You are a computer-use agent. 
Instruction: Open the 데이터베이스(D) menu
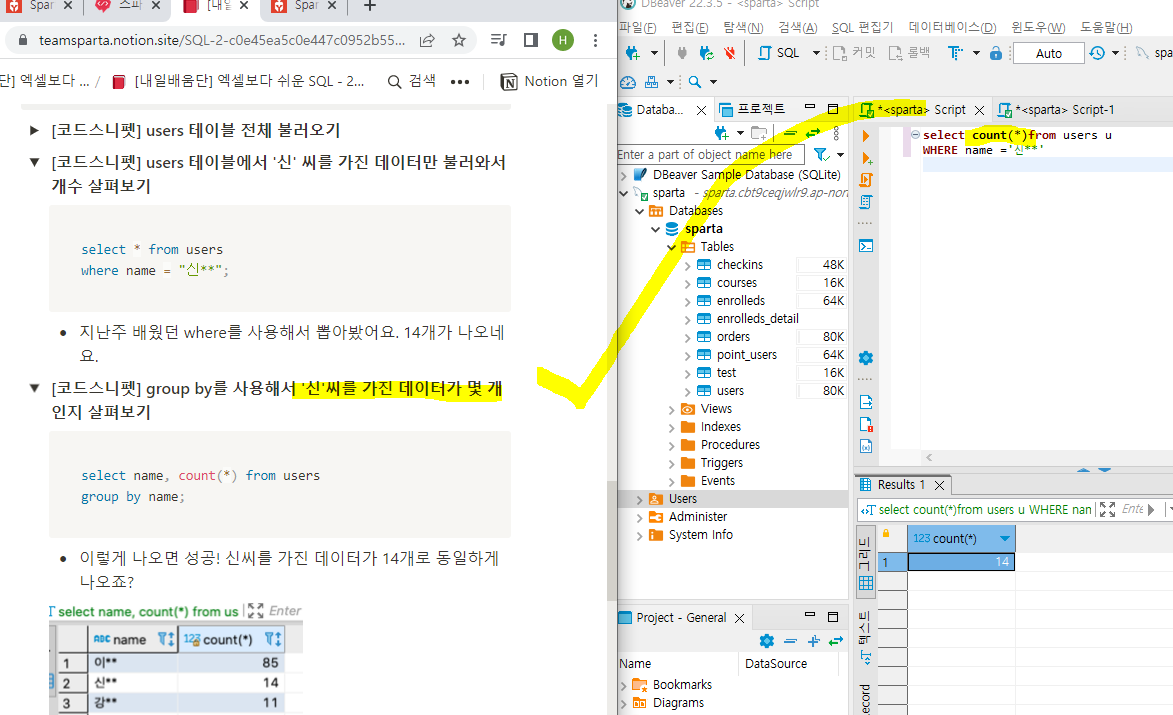click(x=952, y=28)
